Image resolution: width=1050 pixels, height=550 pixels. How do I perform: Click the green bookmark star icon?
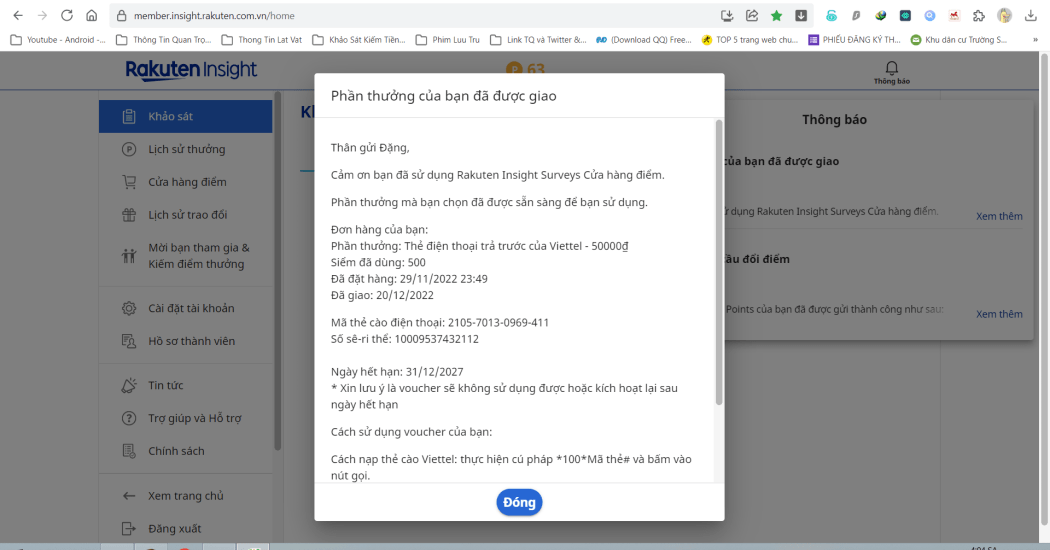776,15
